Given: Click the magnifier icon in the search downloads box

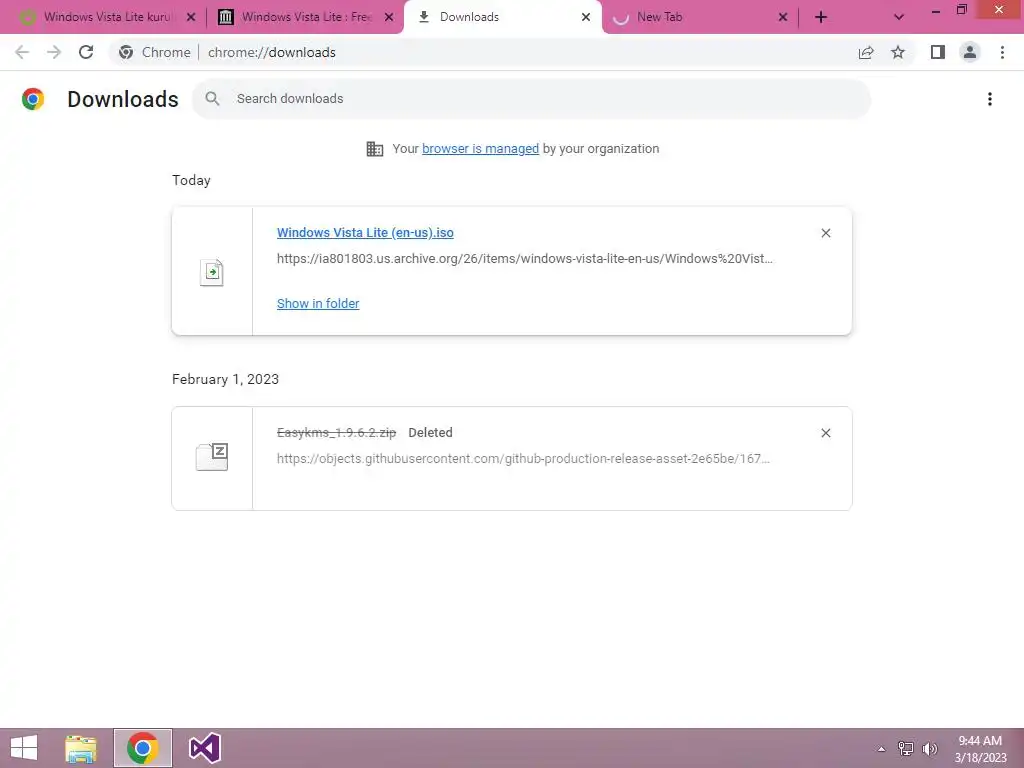Looking at the screenshot, I should (x=212, y=99).
